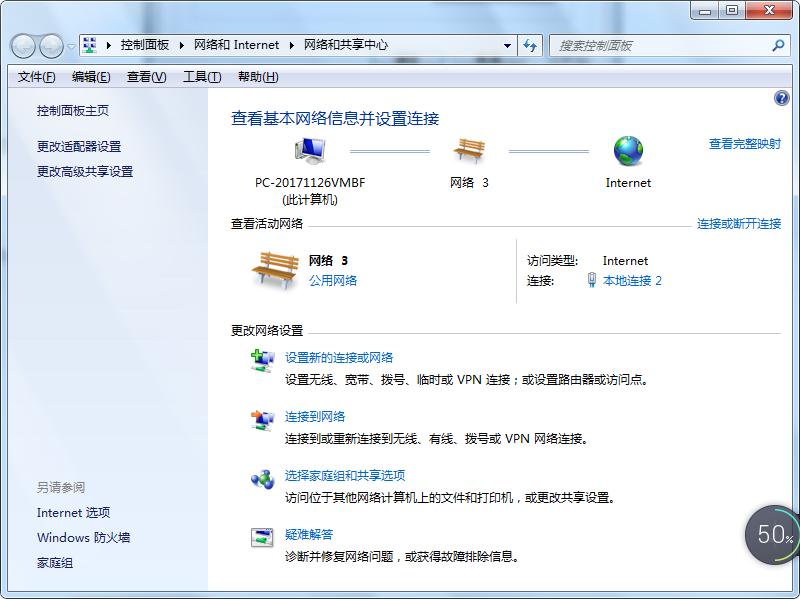
Task: Open the network map Internet globe icon
Action: (628, 151)
